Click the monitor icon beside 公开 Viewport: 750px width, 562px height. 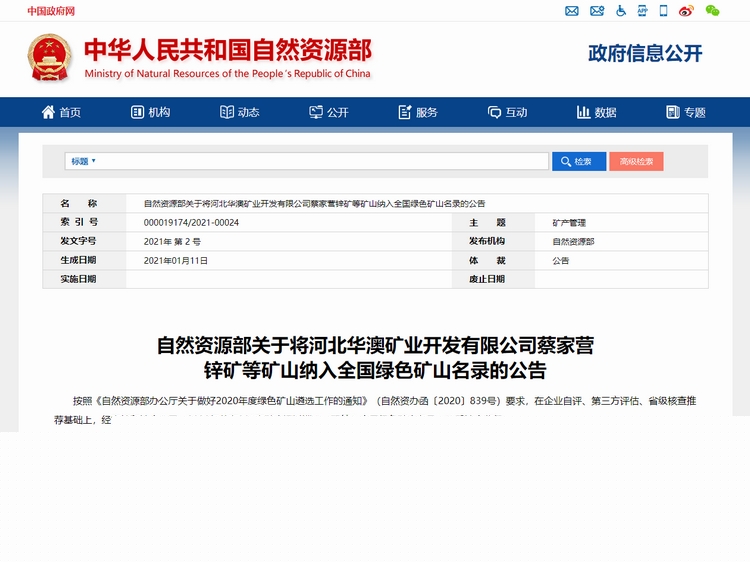(x=316, y=112)
